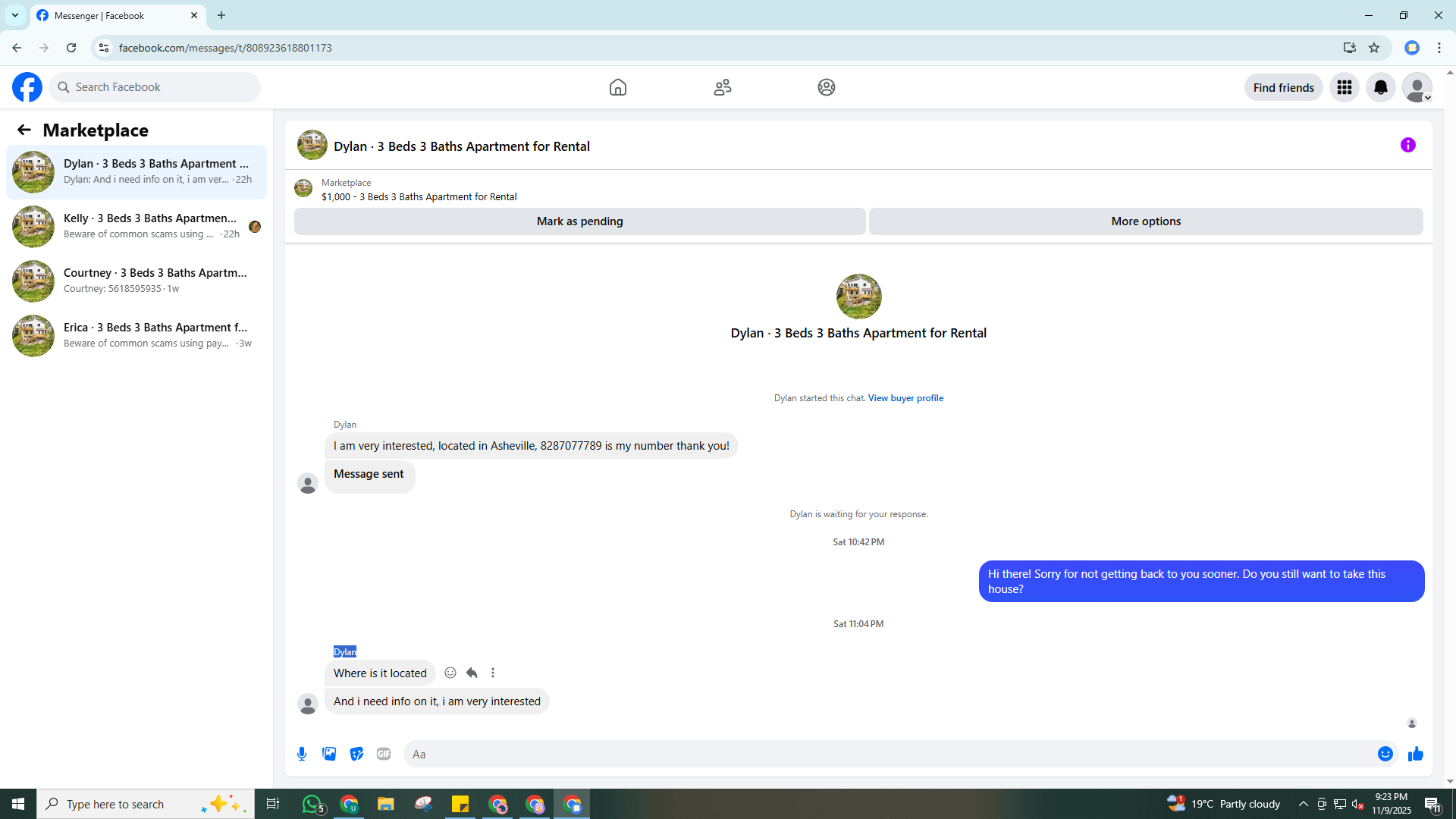Open a new browser tab
Viewport: 1456px width, 819px height.
click(221, 15)
